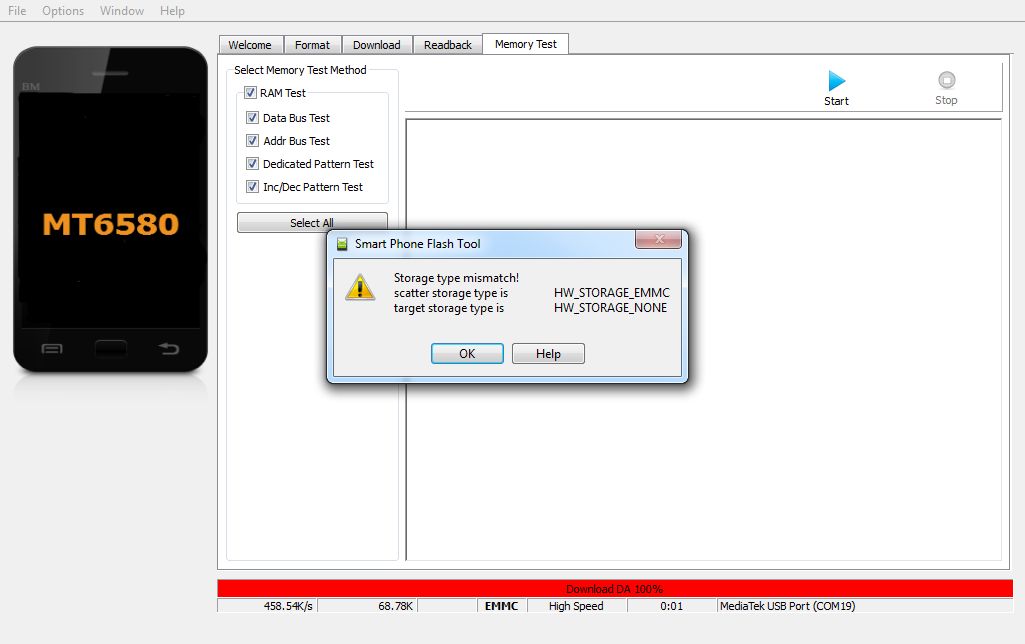Click the blue Start play icon
The width and height of the screenshot is (1025, 644).
(837, 80)
